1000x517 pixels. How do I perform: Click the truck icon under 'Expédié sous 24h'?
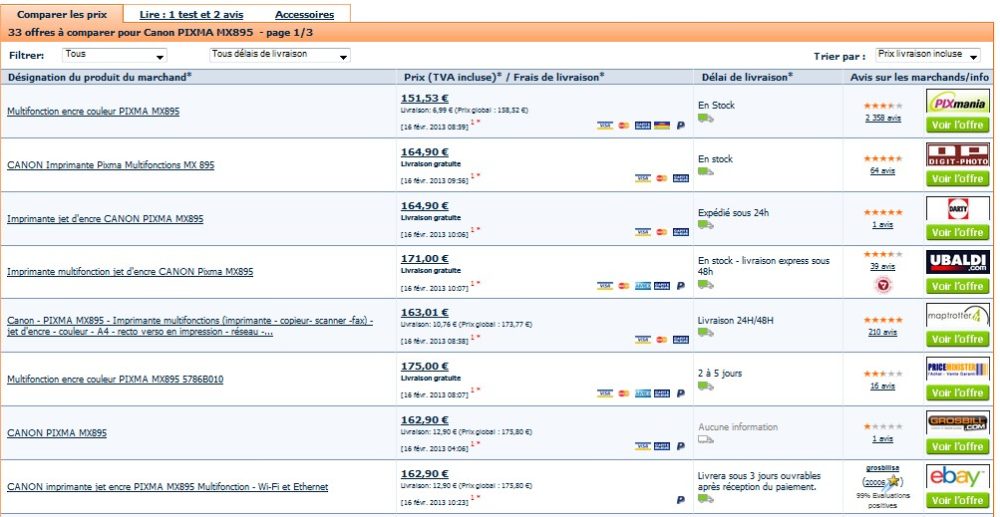pos(705,225)
